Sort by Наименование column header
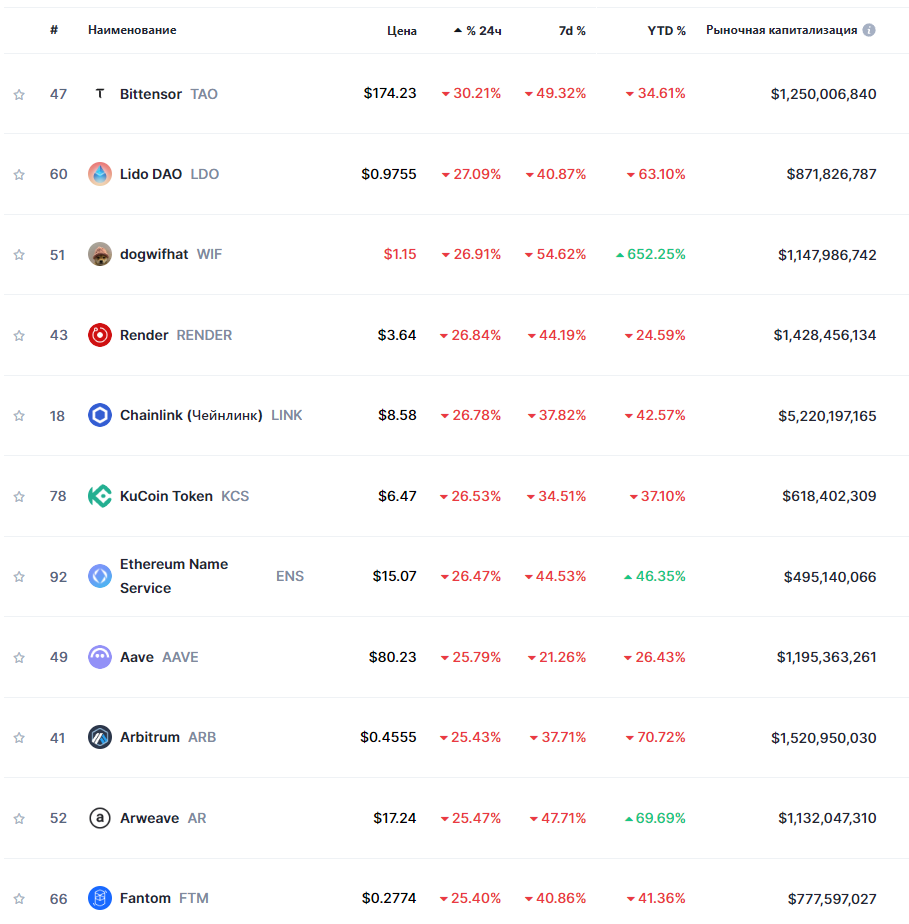The height and width of the screenshot is (924, 909). point(132,30)
